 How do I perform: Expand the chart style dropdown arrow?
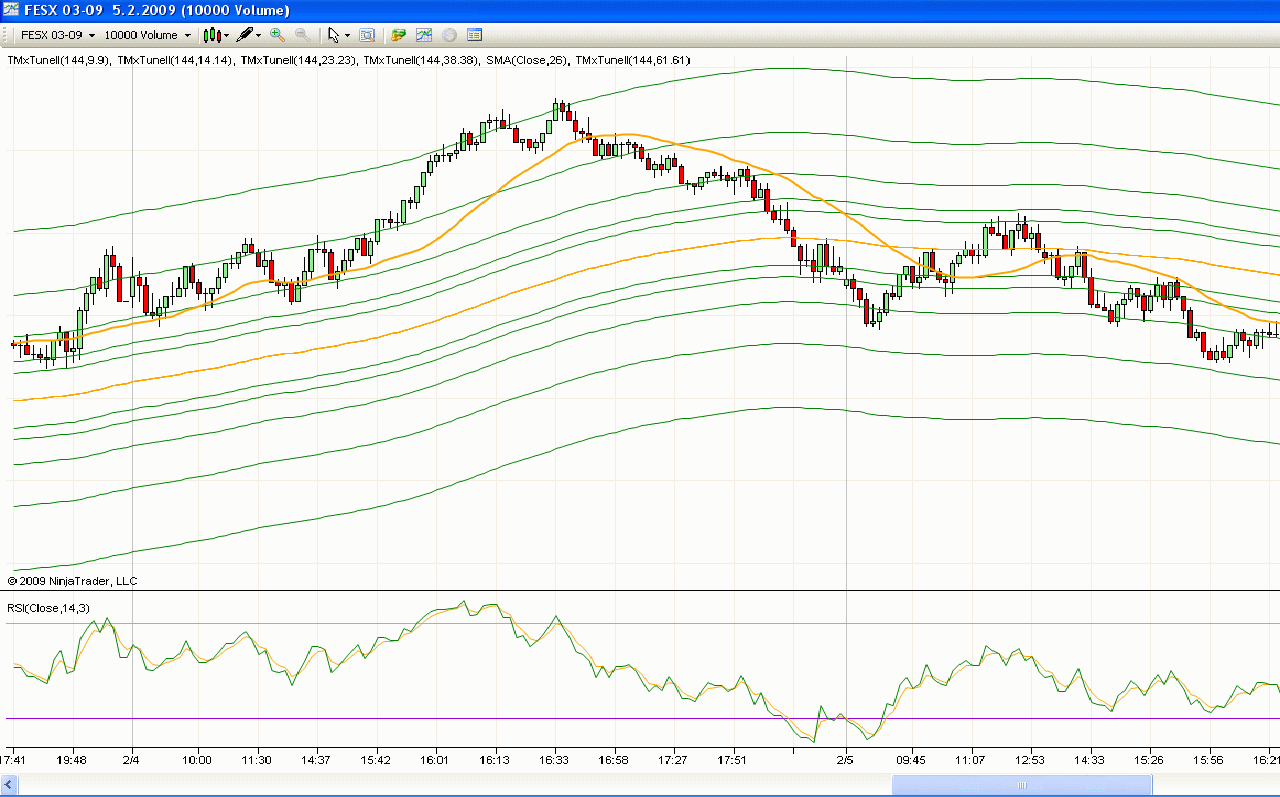click(x=226, y=35)
